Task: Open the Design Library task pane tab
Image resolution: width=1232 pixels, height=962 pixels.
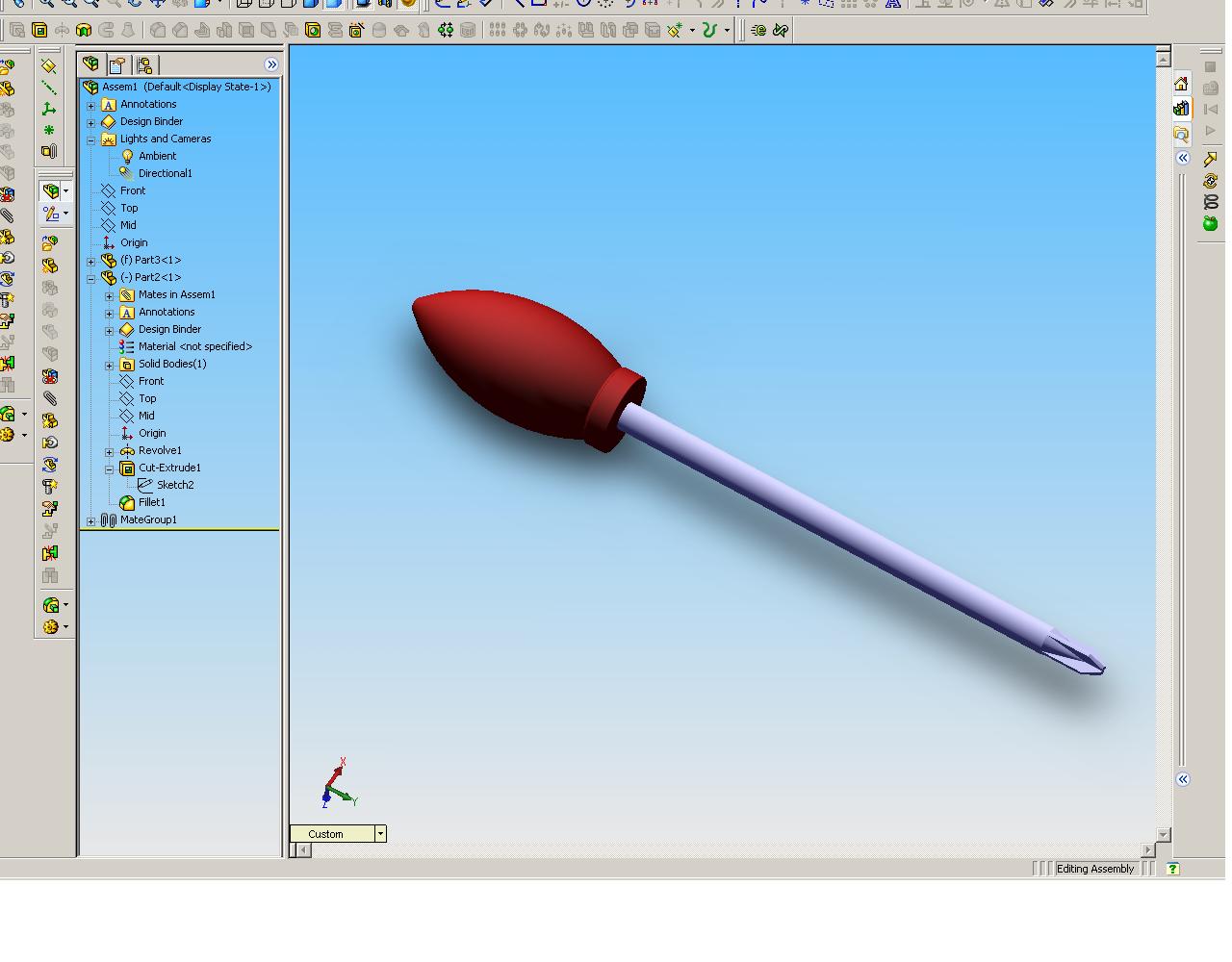Action: tap(1181, 109)
